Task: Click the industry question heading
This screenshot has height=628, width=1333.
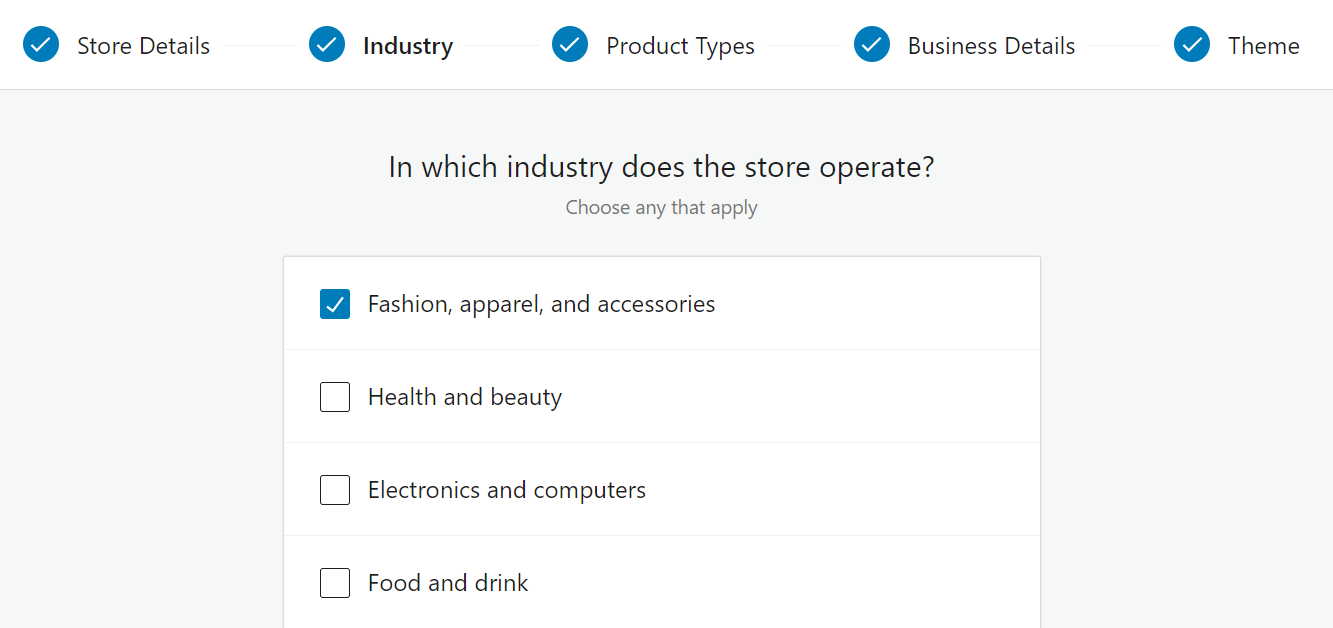Action: tap(661, 166)
